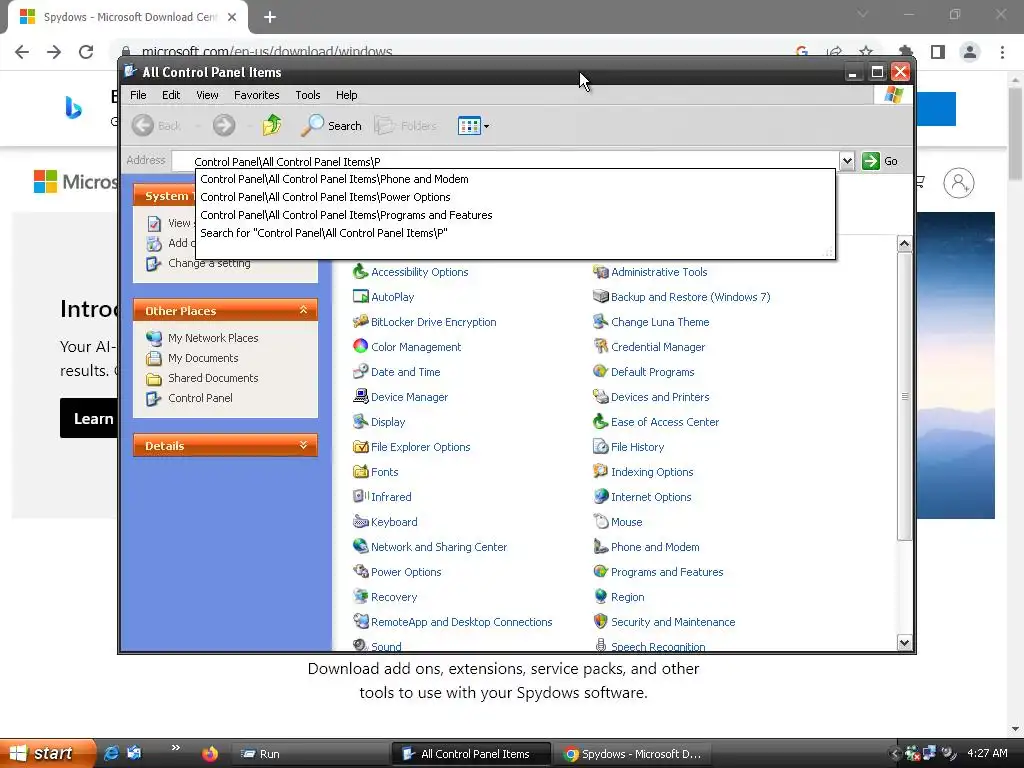
Task: Open the Help menu
Action: 346,95
